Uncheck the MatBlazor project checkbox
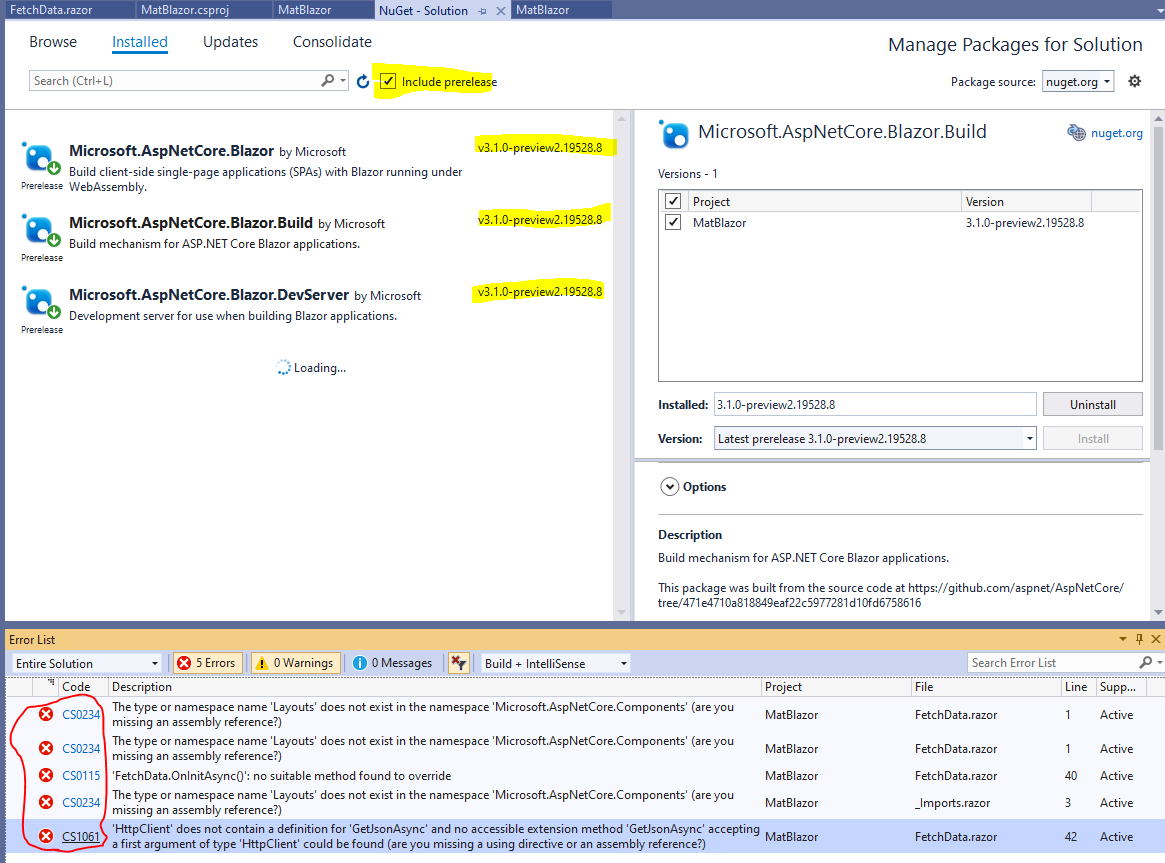The image size is (1165, 863). (x=673, y=222)
